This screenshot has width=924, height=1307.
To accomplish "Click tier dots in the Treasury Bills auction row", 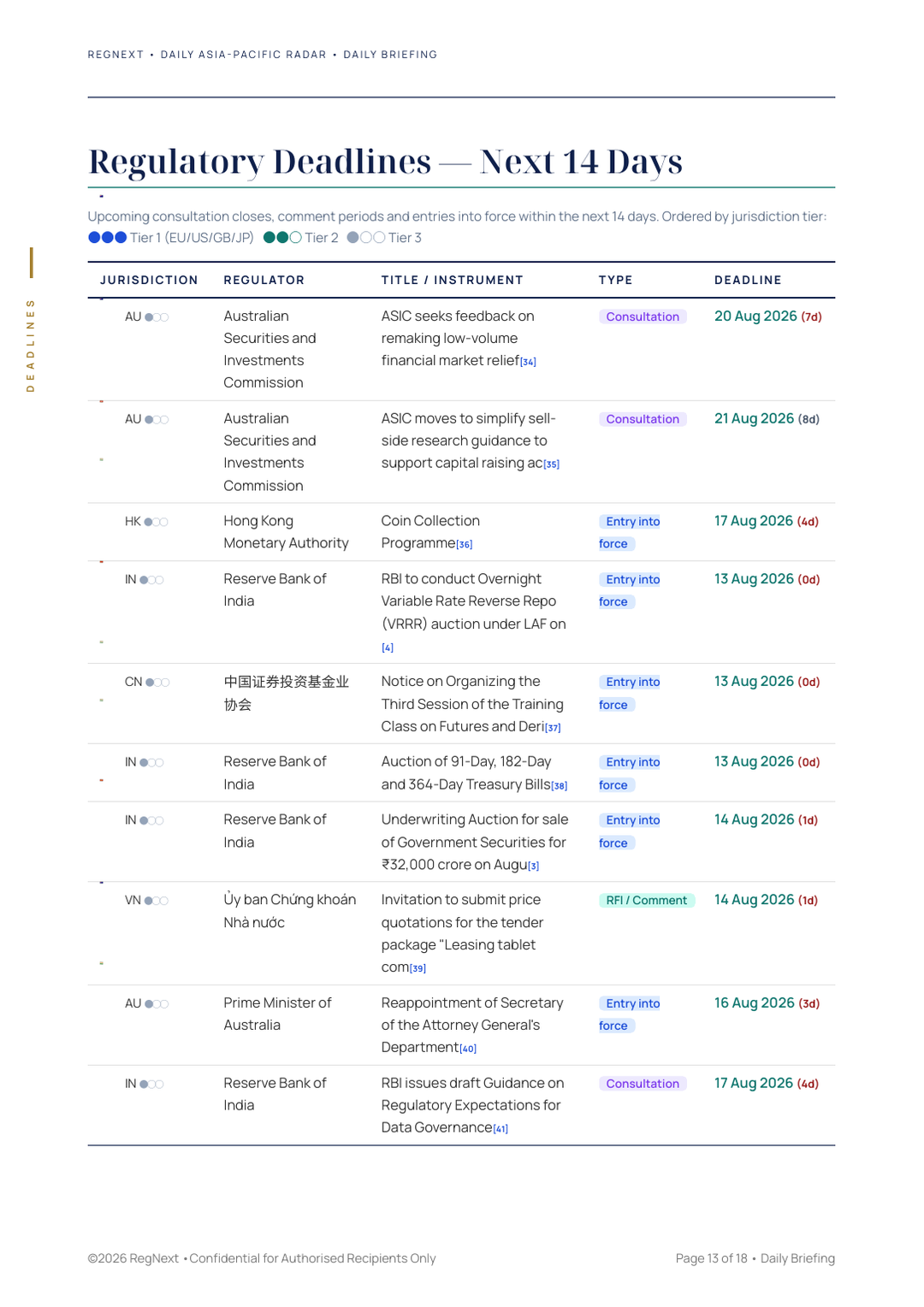I will (151, 763).
